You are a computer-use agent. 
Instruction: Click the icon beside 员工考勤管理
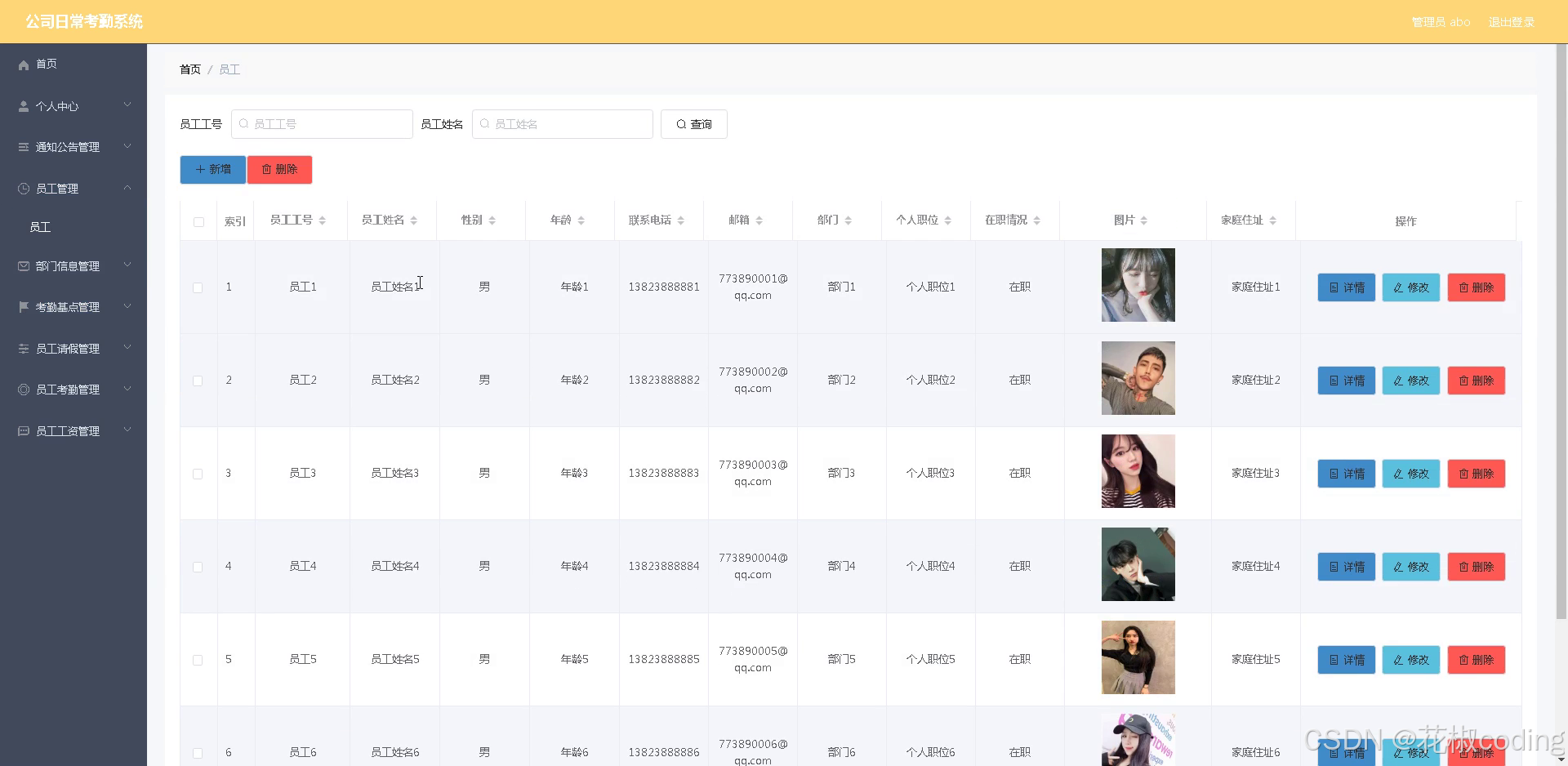click(x=24, y=390)
